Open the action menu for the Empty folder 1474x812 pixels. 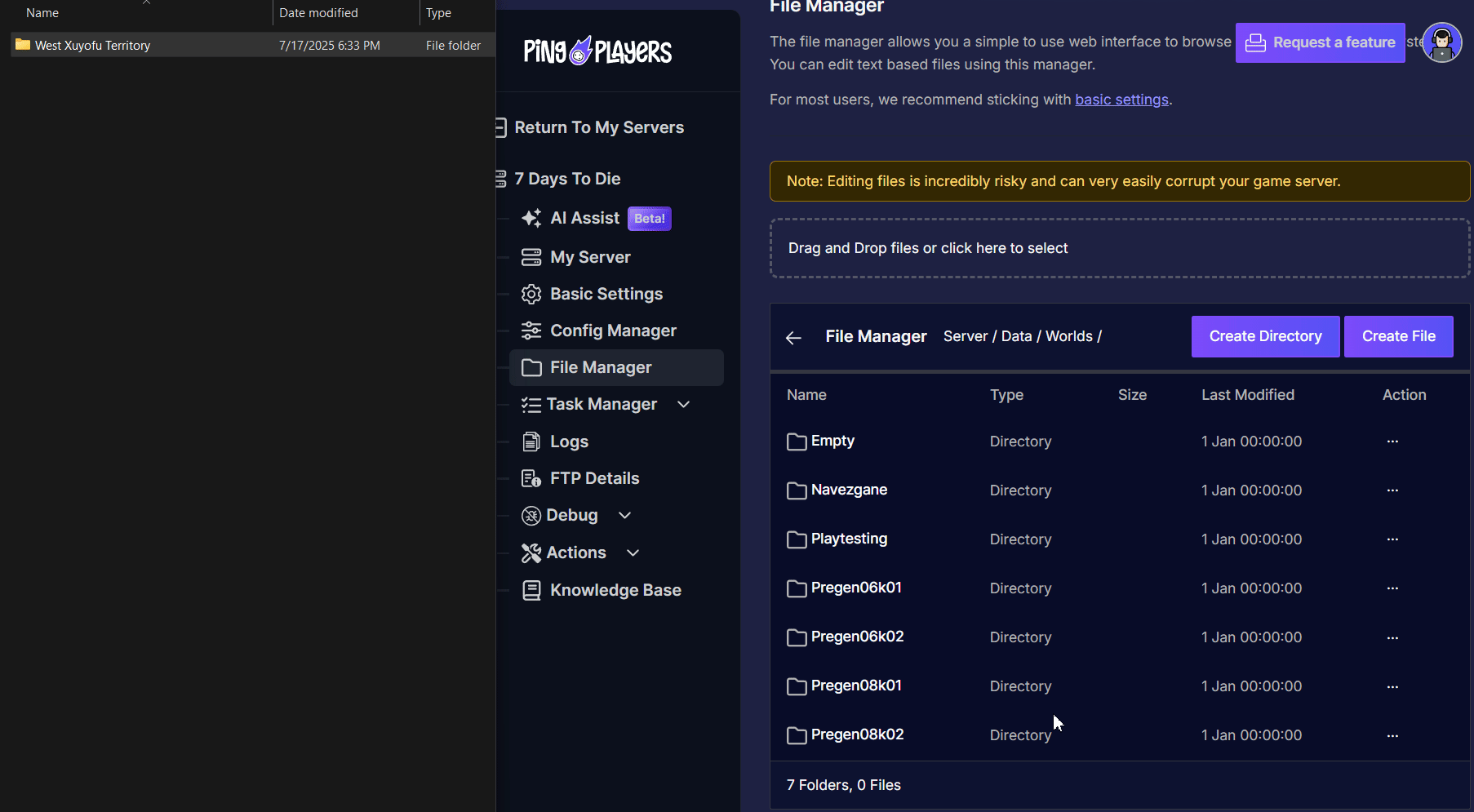click(1392, 441)
